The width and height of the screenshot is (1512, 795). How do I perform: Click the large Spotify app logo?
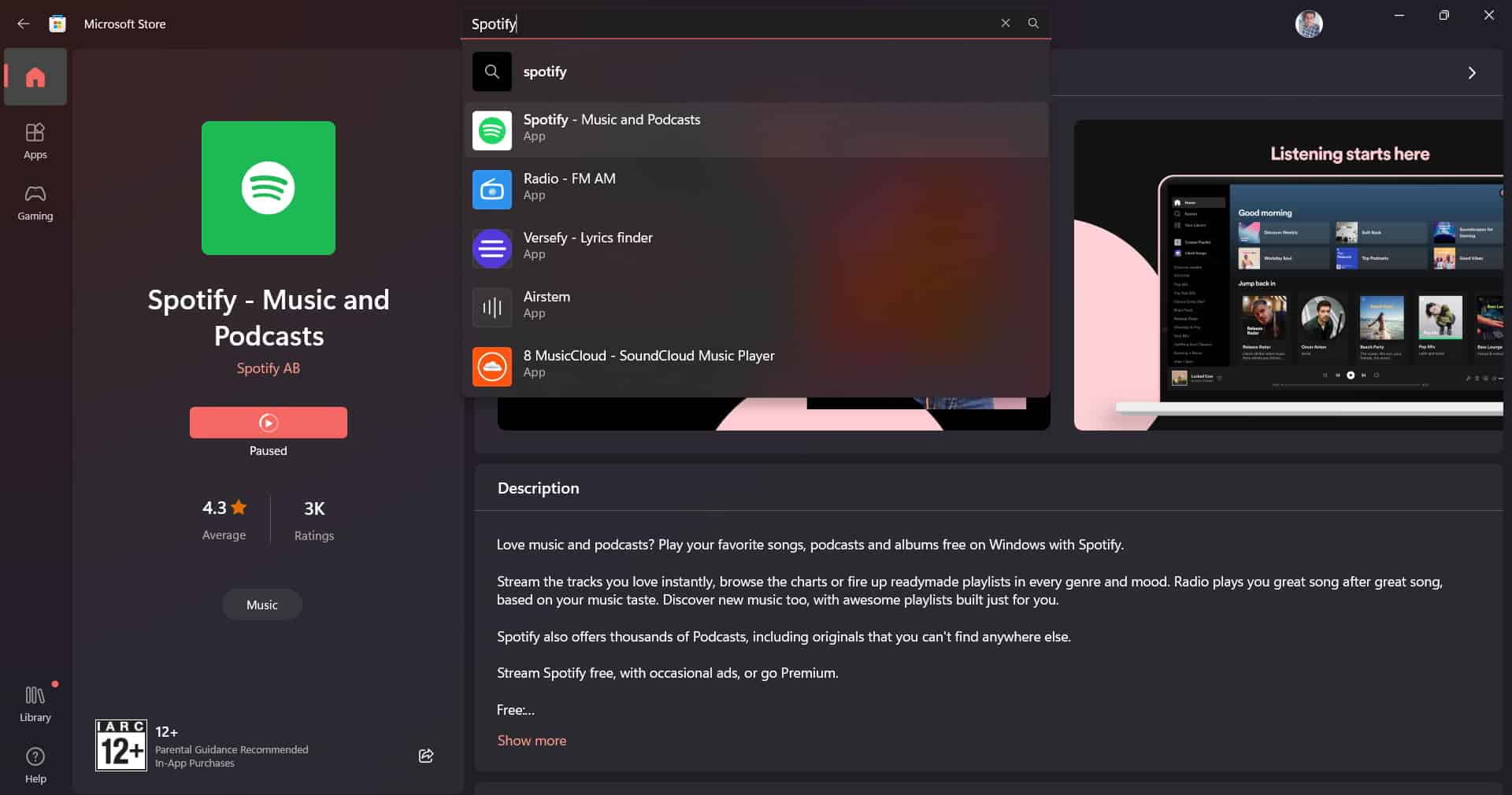click(269, 188)
